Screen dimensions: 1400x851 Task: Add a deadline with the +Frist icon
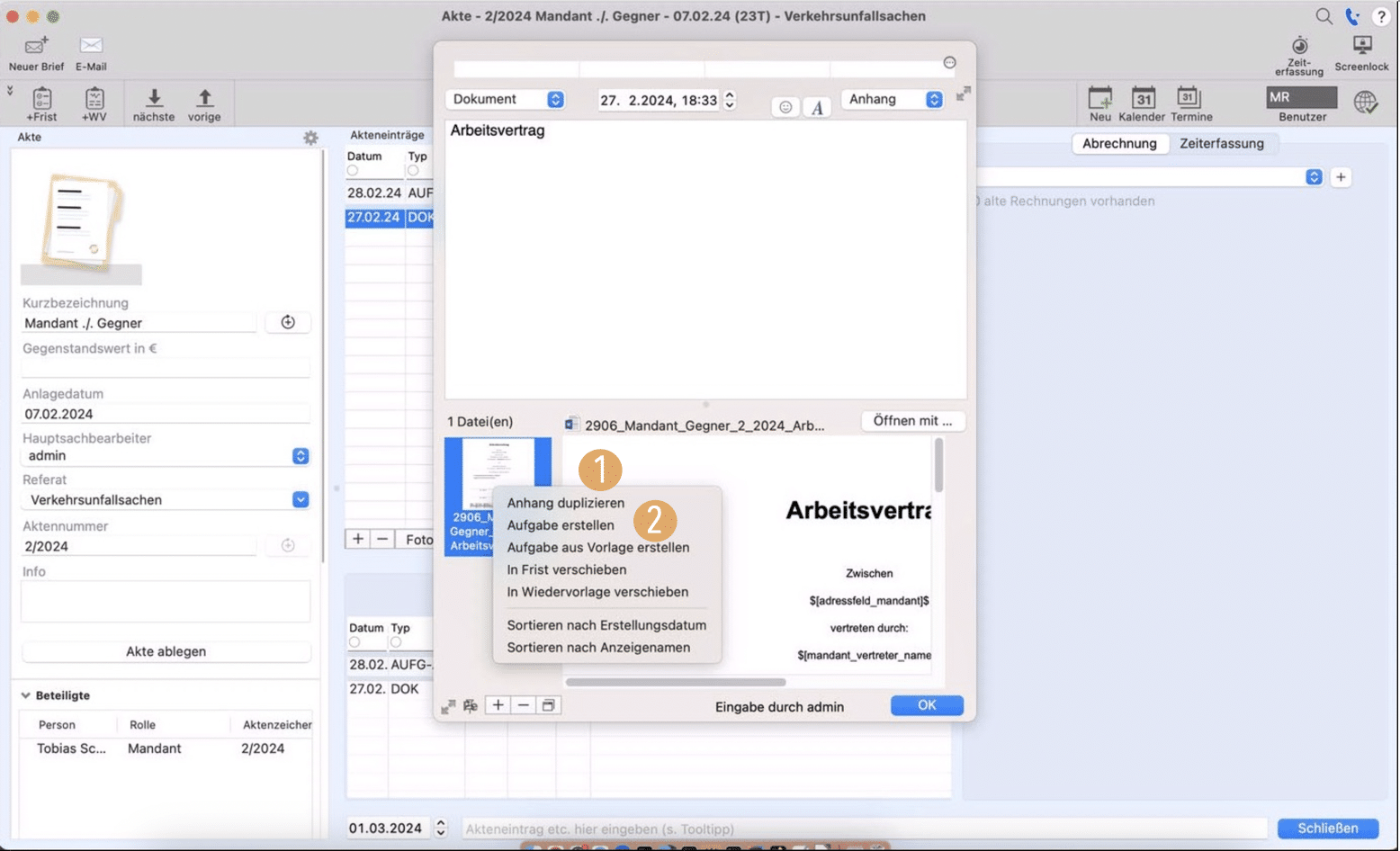(x=41, y=98)
